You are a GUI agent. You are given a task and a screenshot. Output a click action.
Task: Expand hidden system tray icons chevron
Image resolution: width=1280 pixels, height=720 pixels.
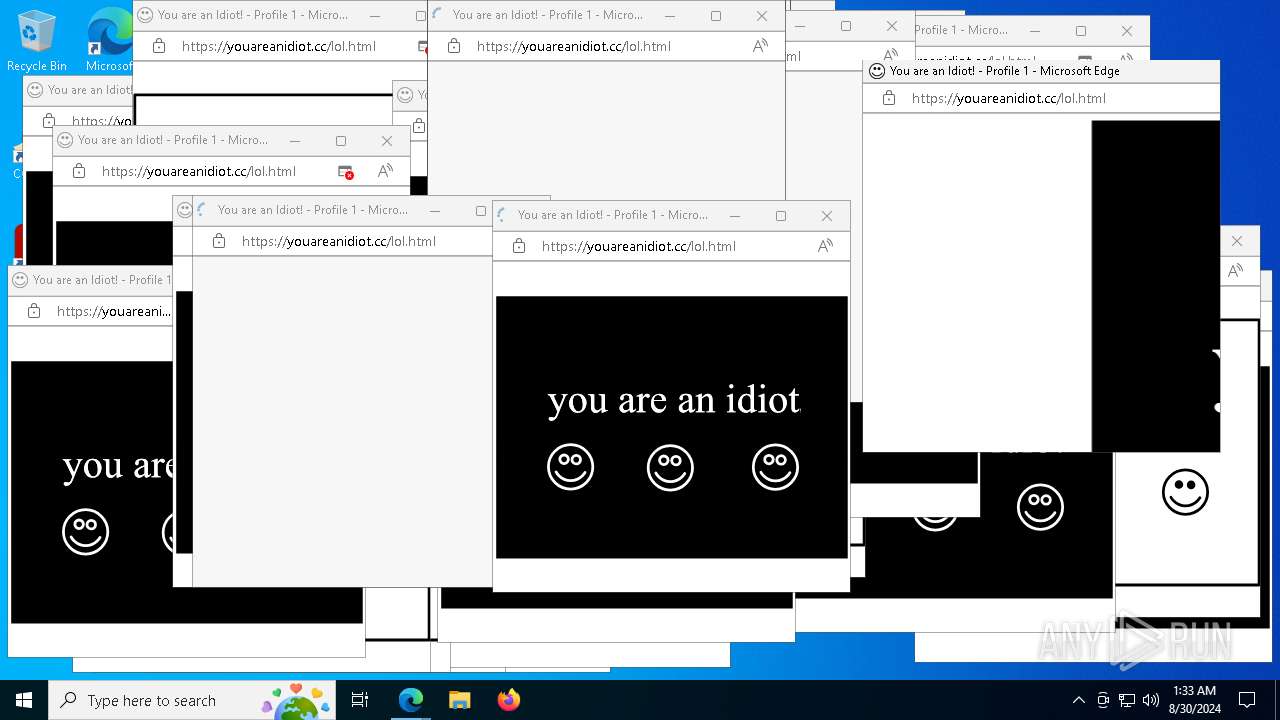[1078, 700]
